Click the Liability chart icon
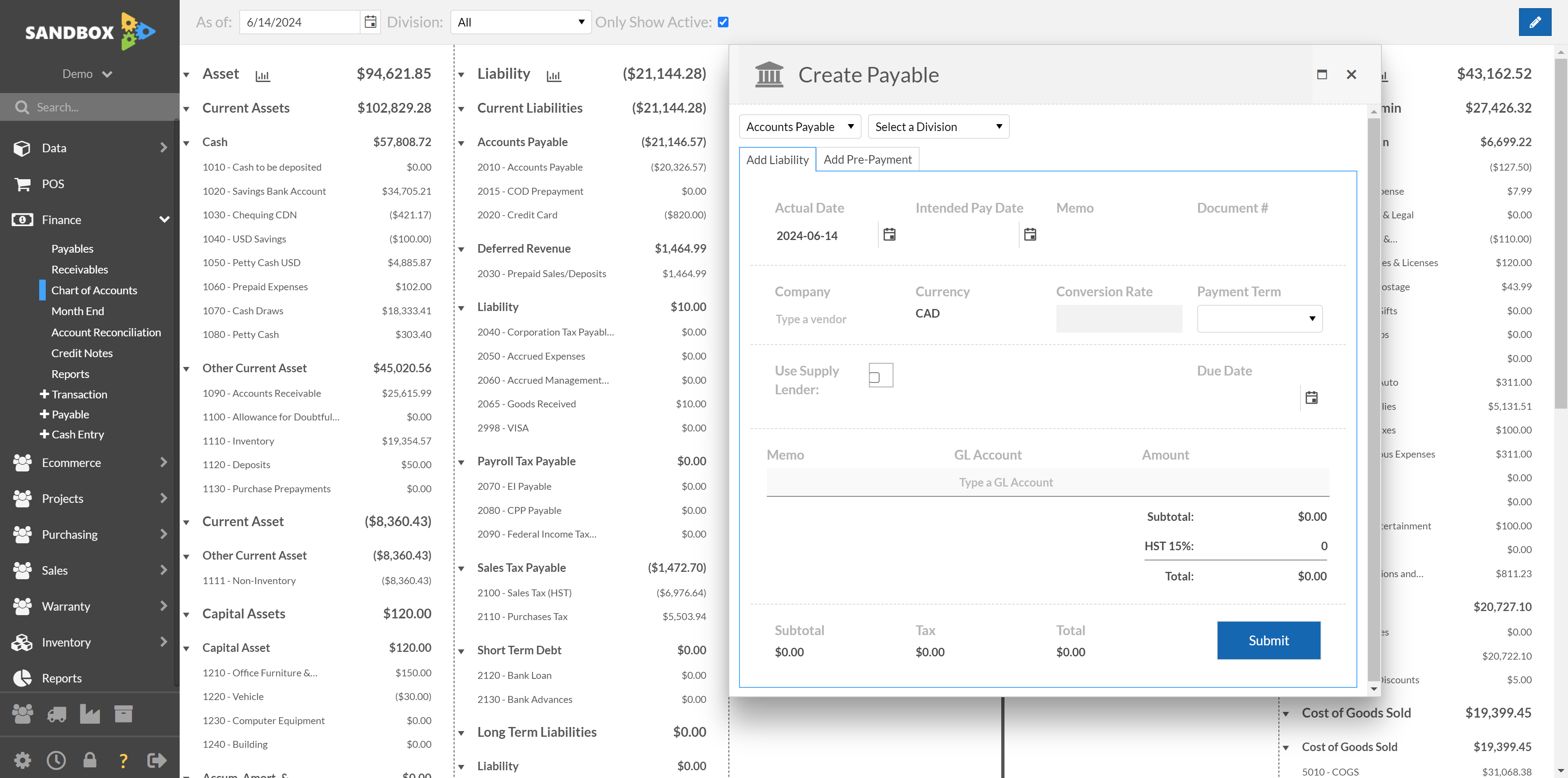1568x778 pixels. (x=553, y=76)
